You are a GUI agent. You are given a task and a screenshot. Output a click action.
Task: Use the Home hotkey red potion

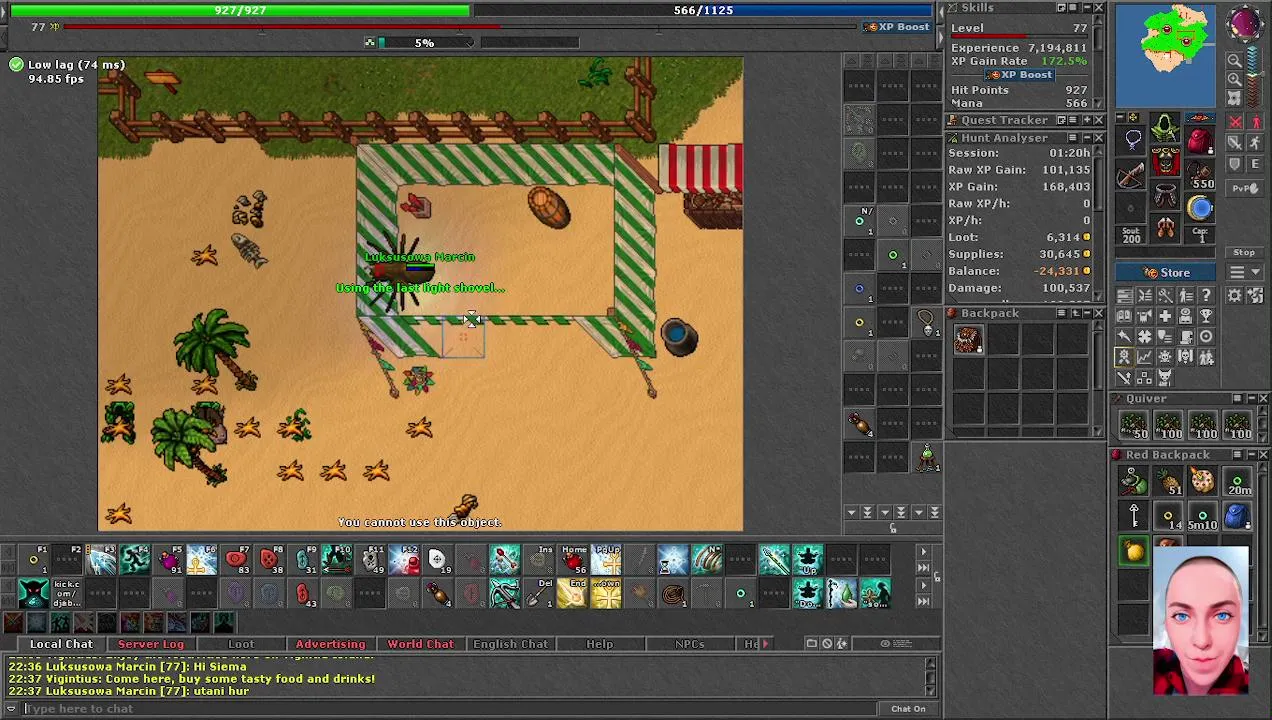(573, 559)
